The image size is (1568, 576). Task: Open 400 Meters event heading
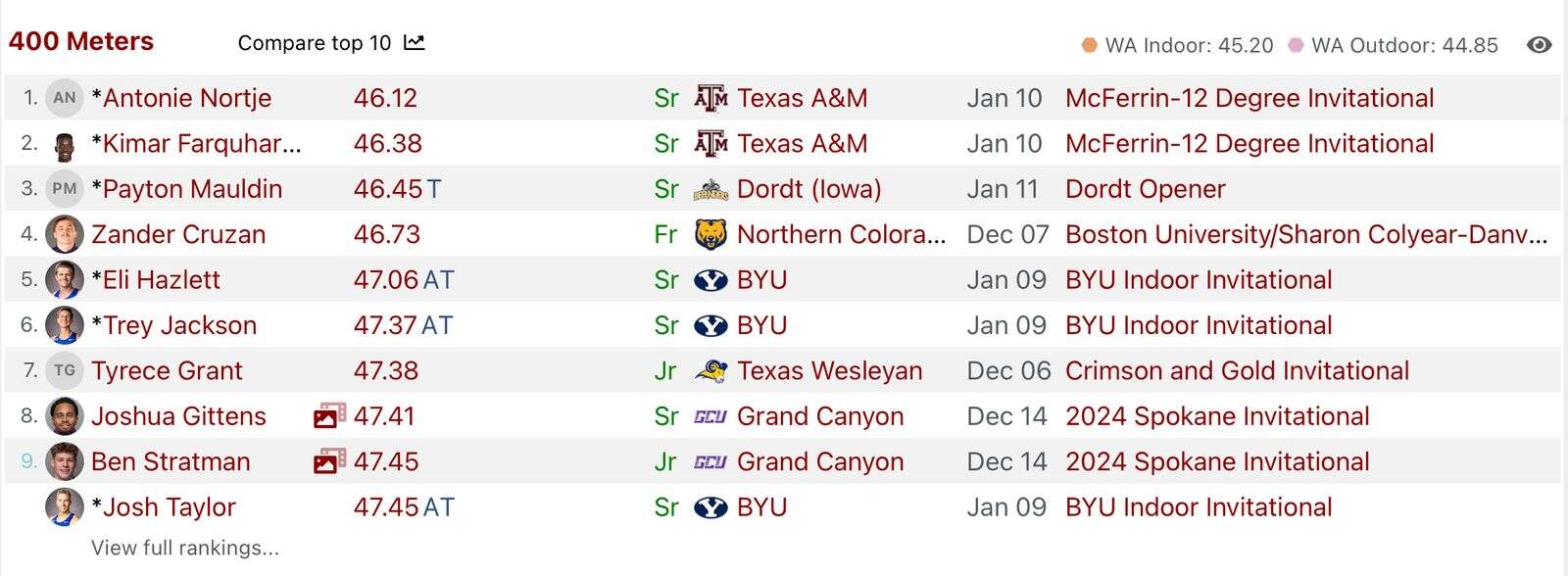coord(81,41)
